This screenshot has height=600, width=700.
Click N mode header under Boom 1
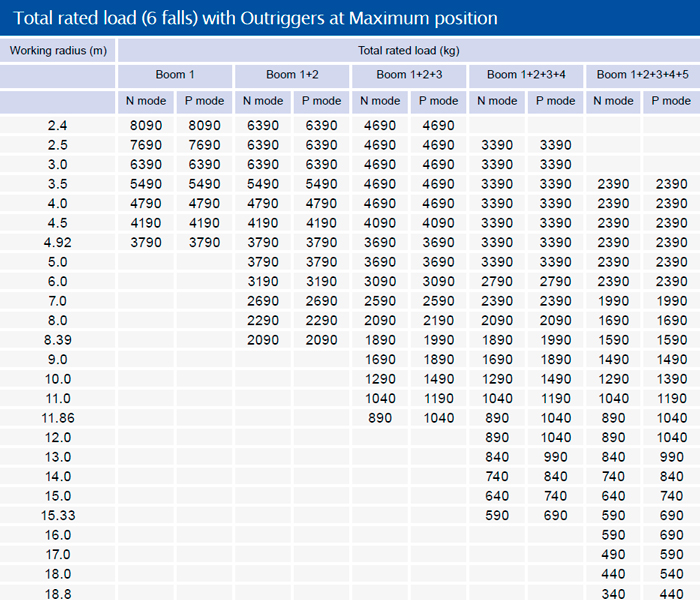click(x=146, y=101)
